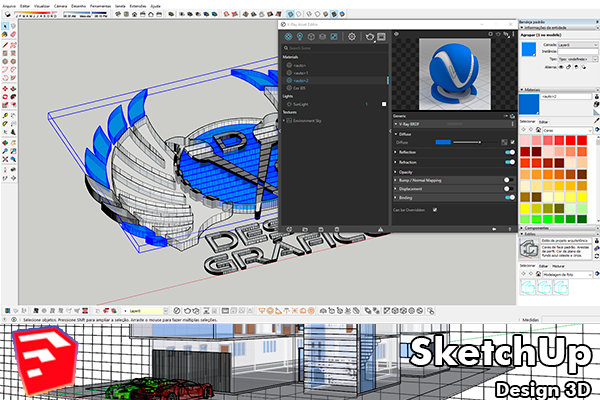Click the house view icon in top toolbar

134,14
